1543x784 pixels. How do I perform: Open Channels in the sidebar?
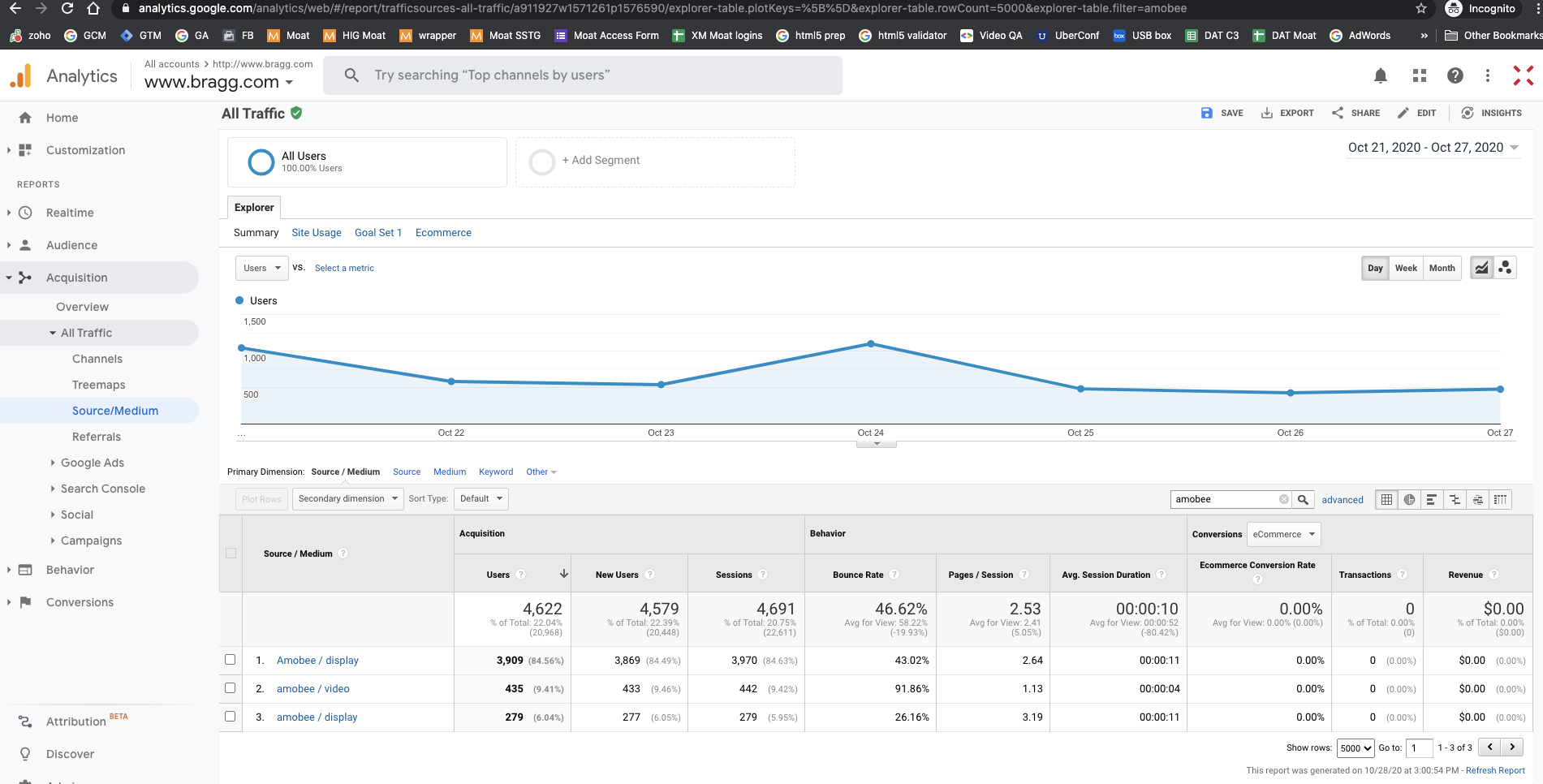point(97,359)
